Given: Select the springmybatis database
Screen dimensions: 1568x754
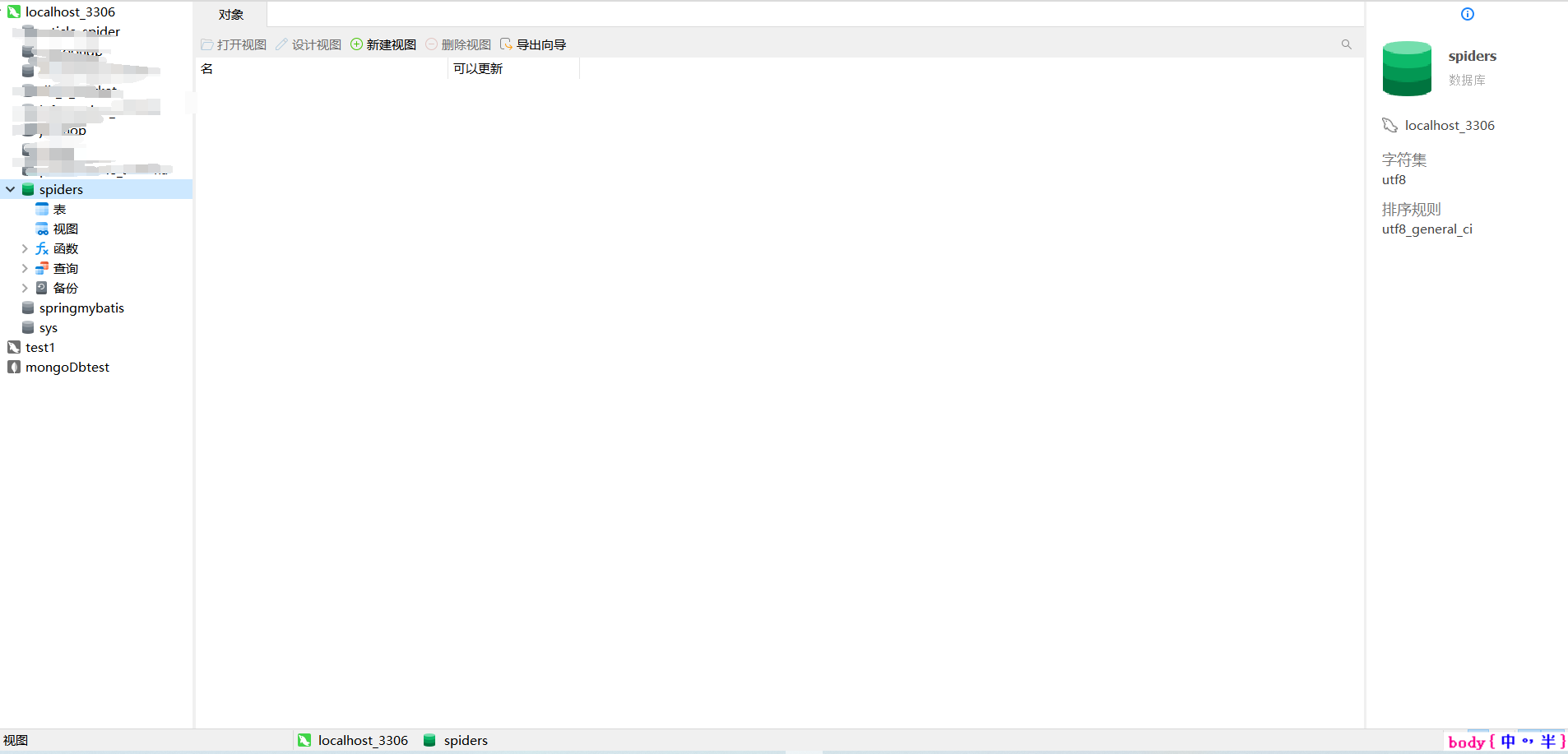Looking at the screenshot, I should (x=81, y=308).
